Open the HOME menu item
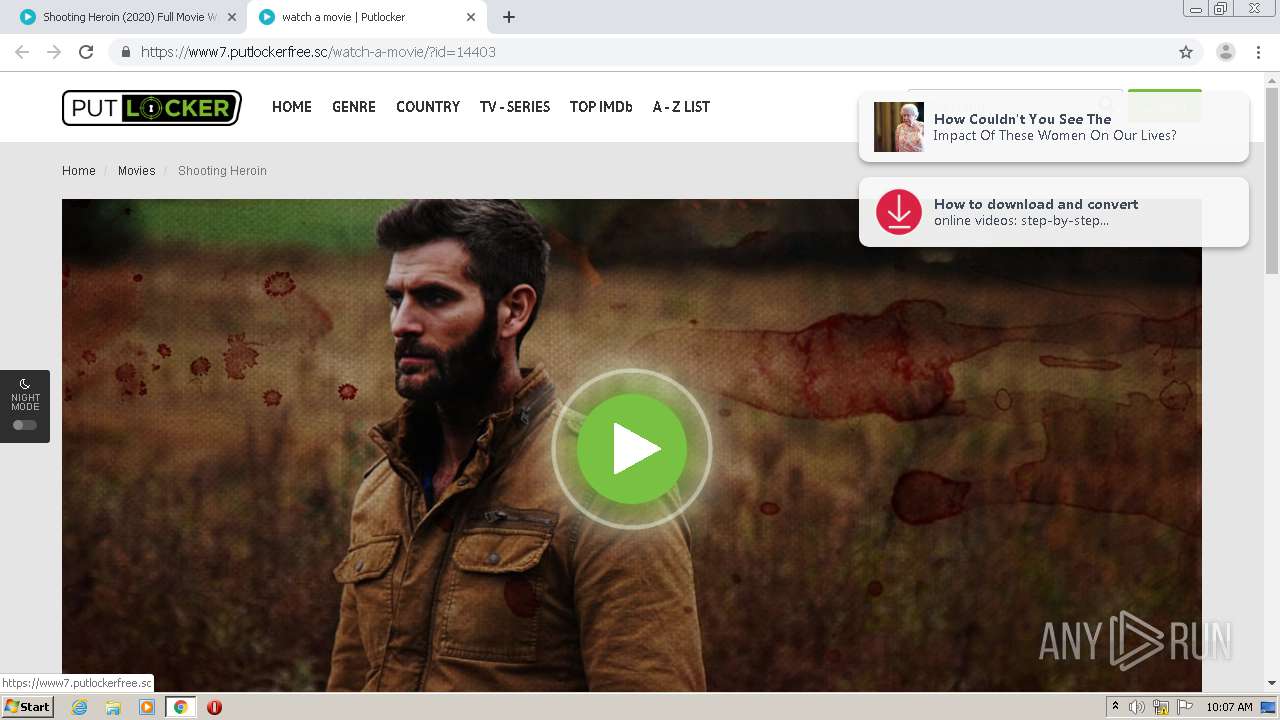 [292, 107]
